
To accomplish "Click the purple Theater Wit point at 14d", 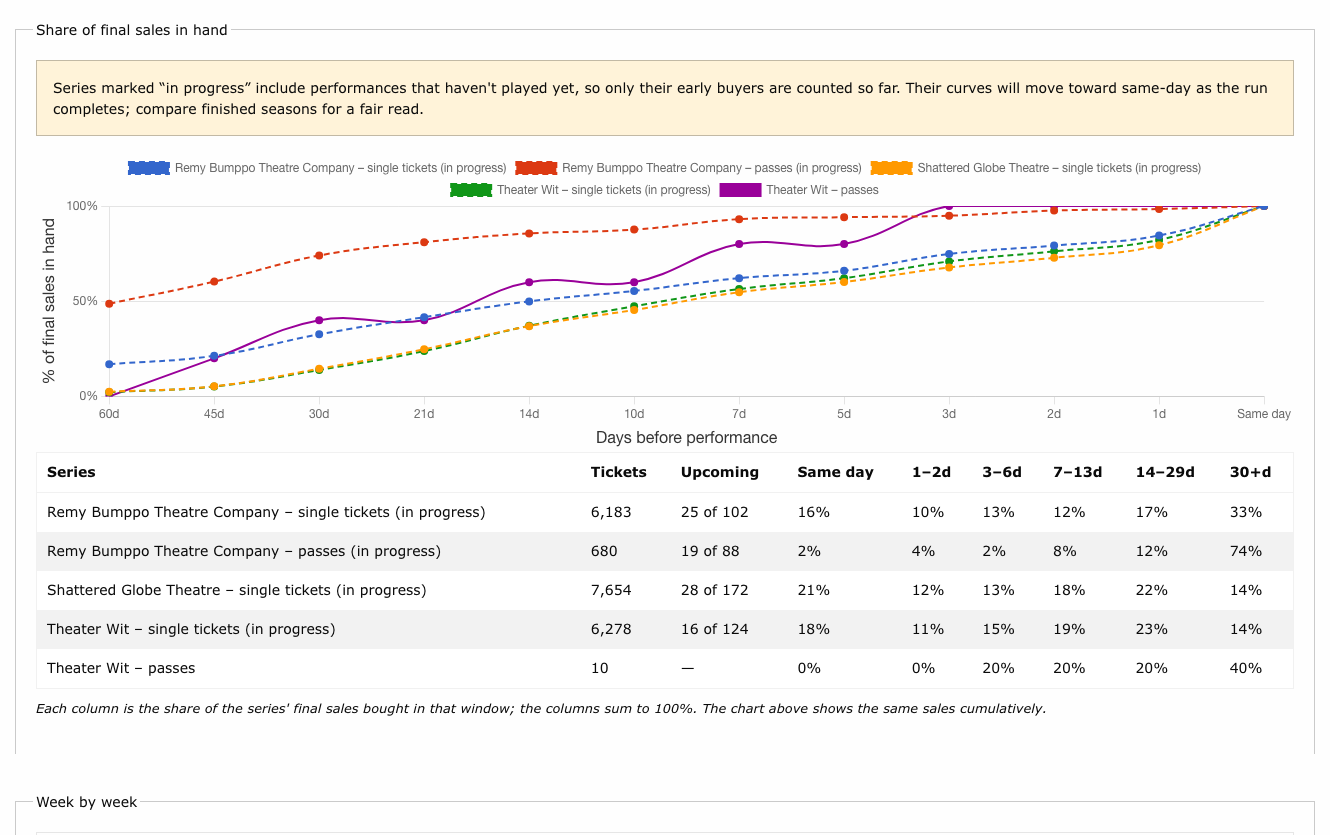I will [x=529, y=282].
